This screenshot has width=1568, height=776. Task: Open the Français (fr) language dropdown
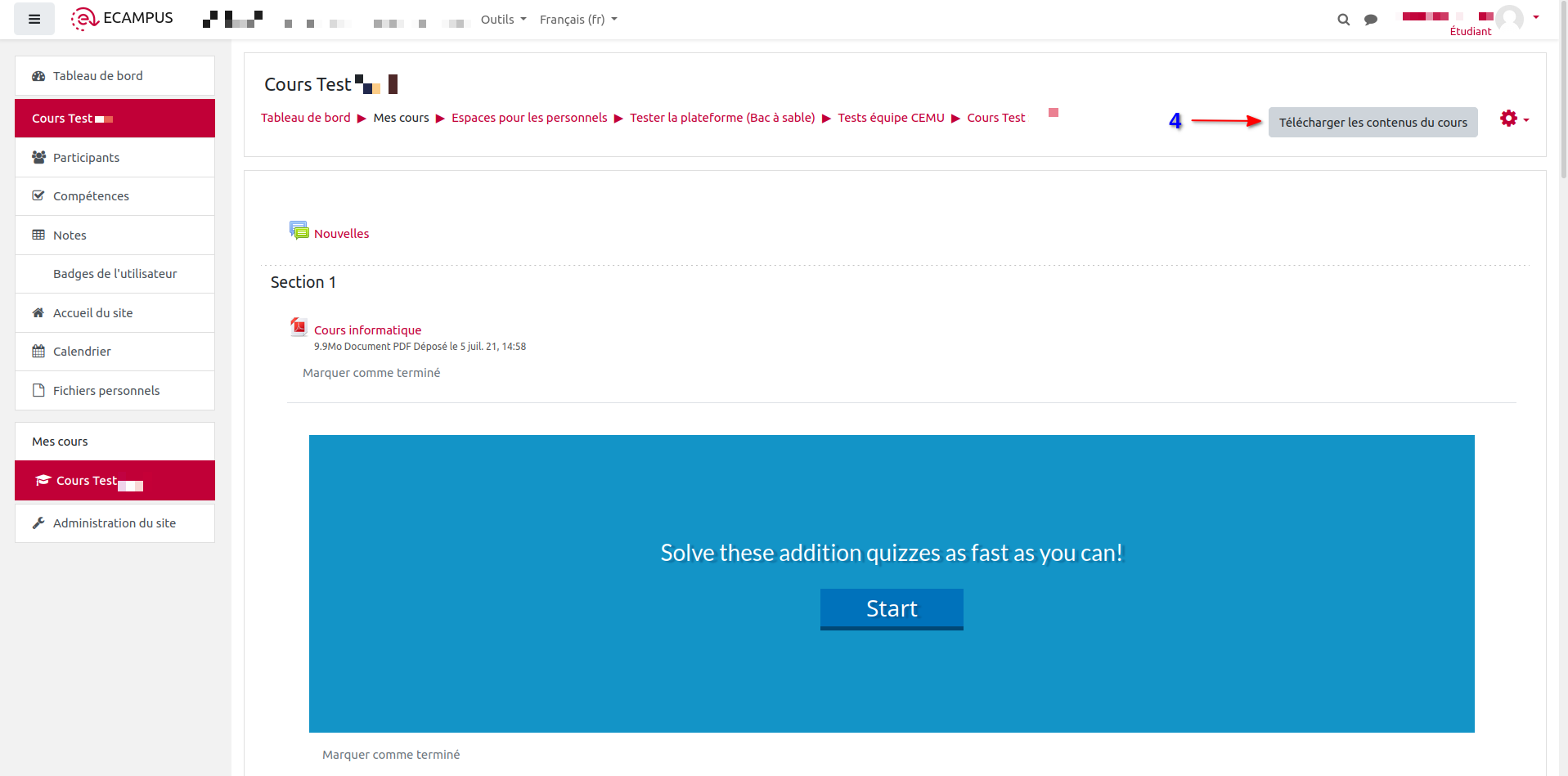(x=577, y=20)
